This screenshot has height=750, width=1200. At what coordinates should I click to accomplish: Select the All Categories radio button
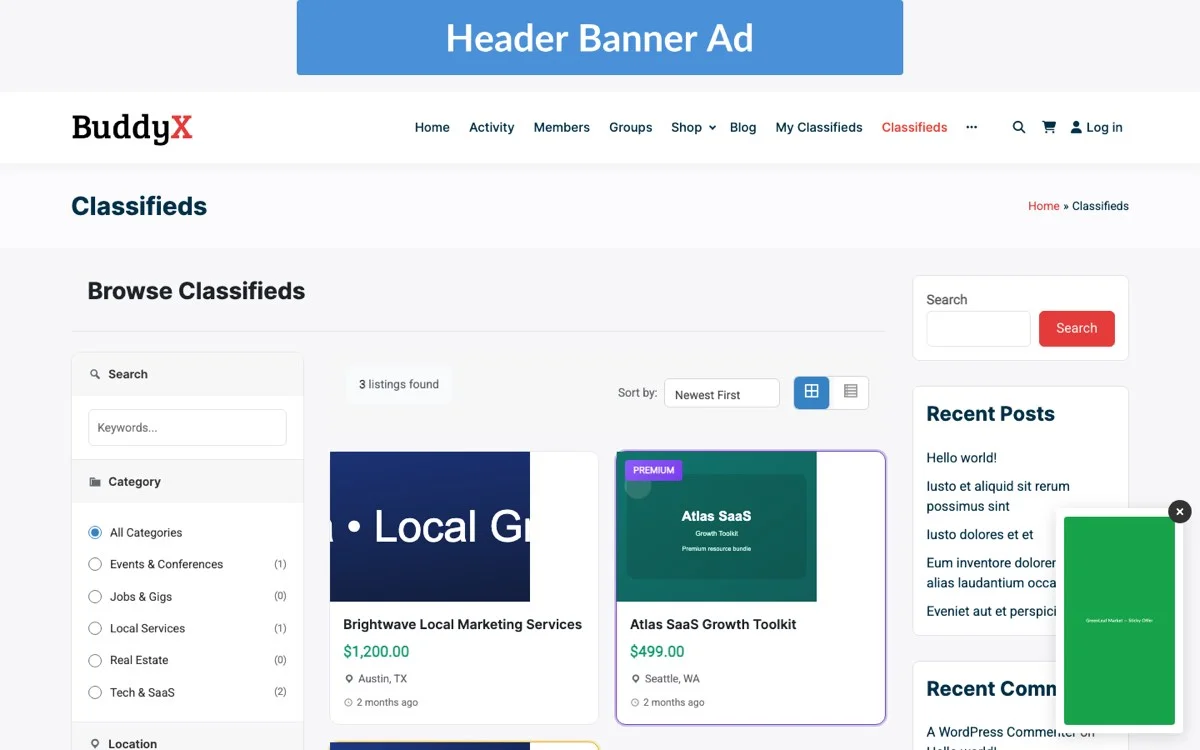click(x=94, y=532)
